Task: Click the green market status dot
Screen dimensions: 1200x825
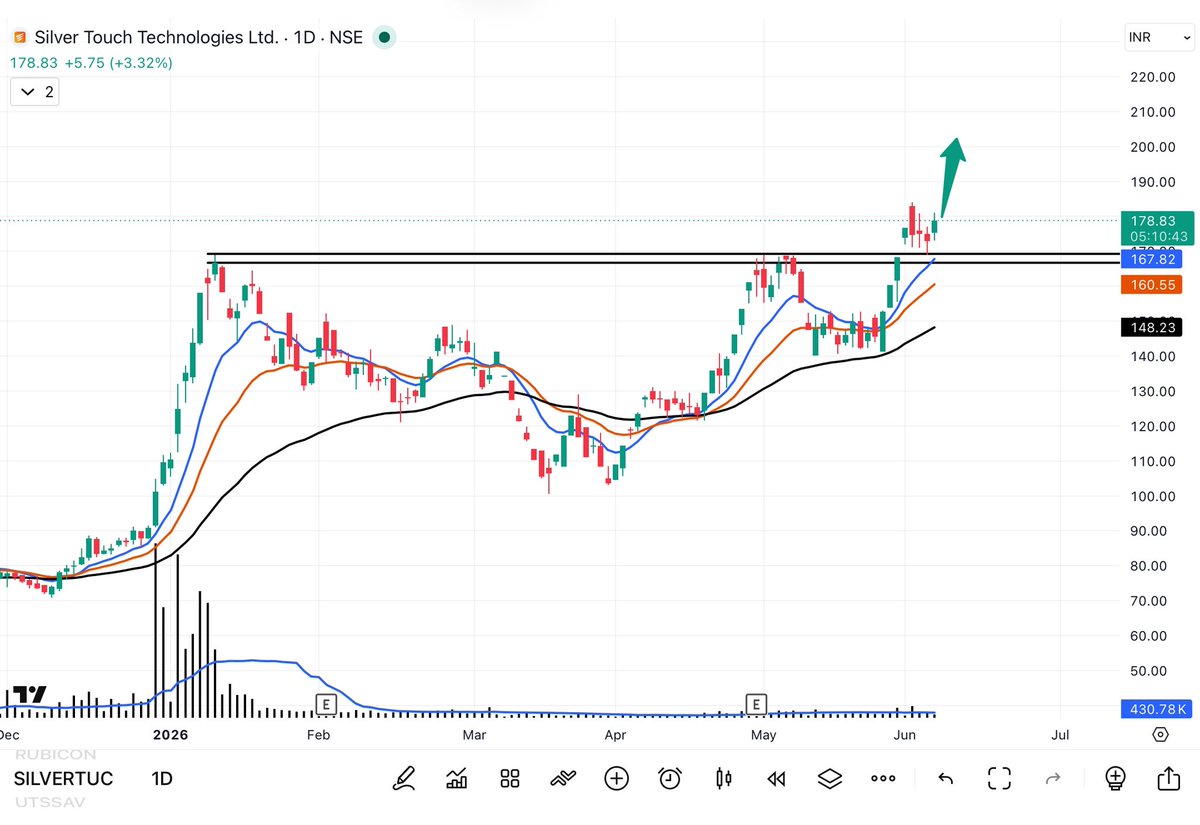Action: point(383,38)
